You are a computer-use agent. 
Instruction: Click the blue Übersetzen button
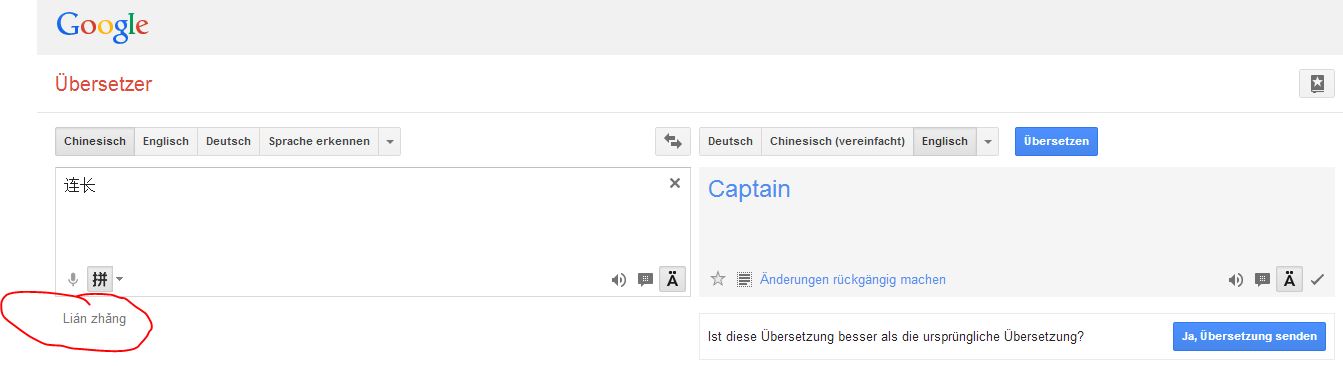tap(1056, 142)
